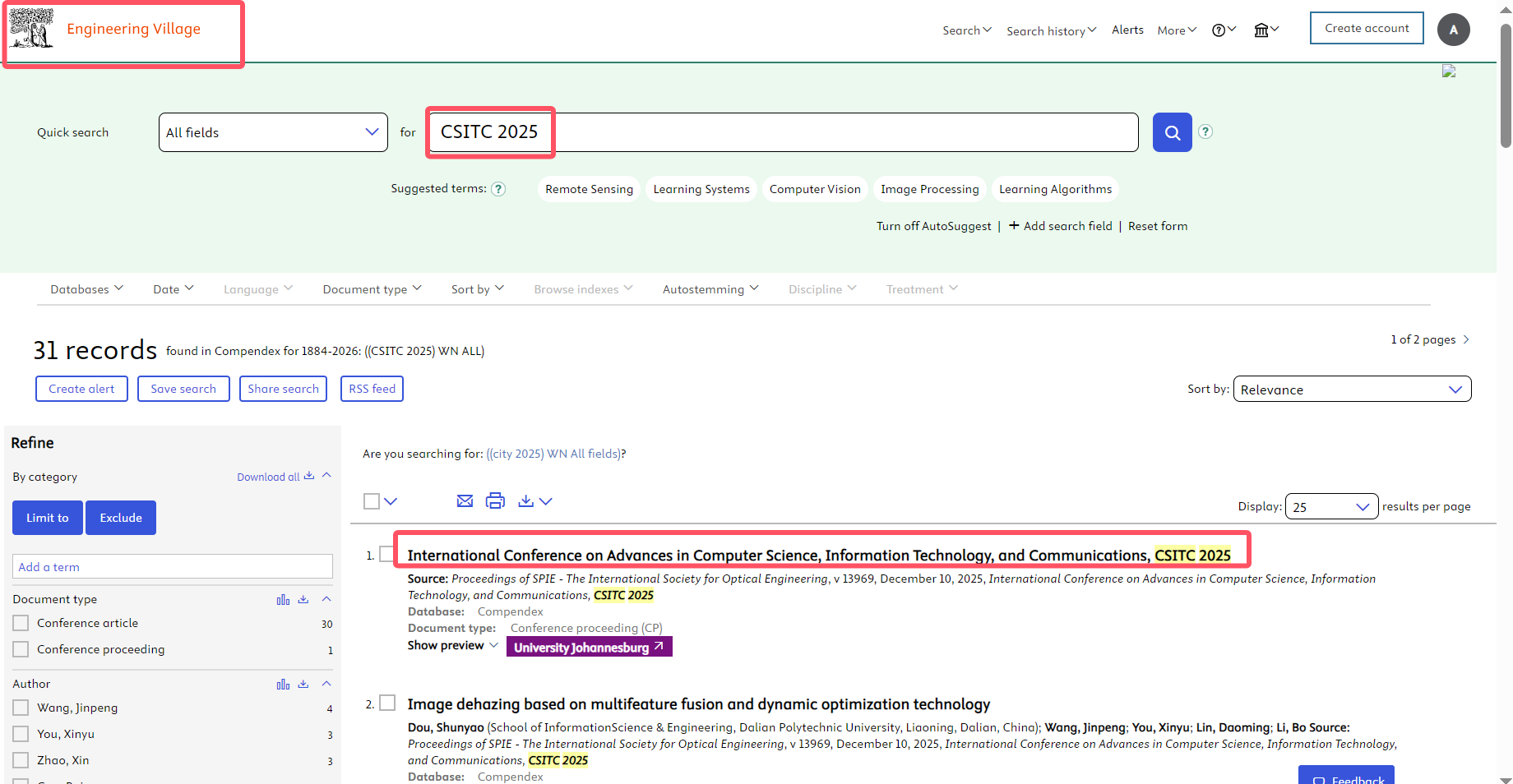Check author You, Xinyu filter
Screen dimensions: 1513x784
click(21, 734)
